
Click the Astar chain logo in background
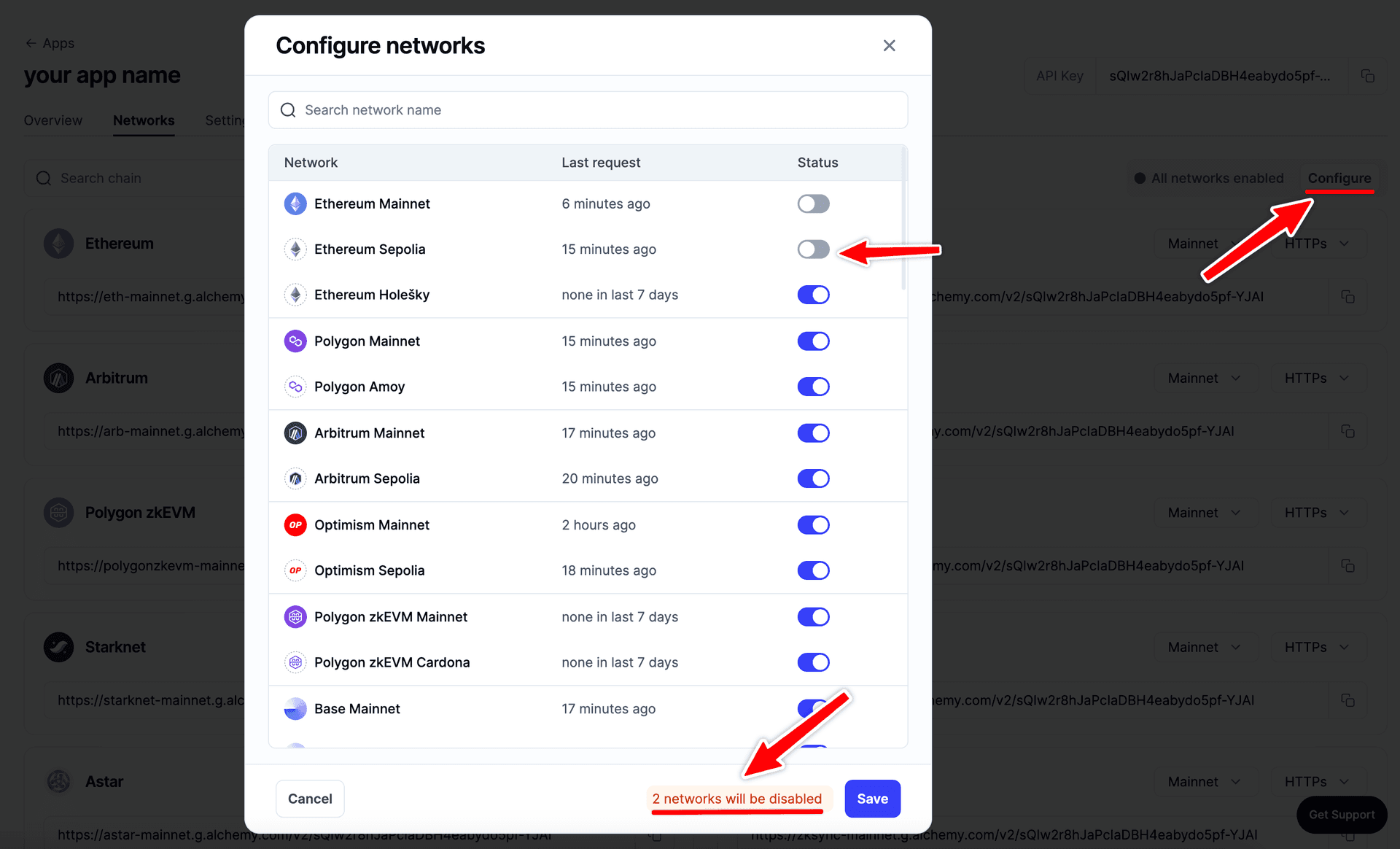[58, 781]
